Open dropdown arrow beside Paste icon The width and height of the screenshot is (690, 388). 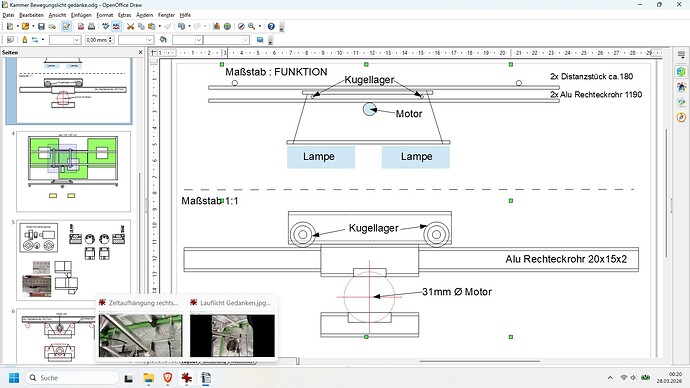[159, 26]
